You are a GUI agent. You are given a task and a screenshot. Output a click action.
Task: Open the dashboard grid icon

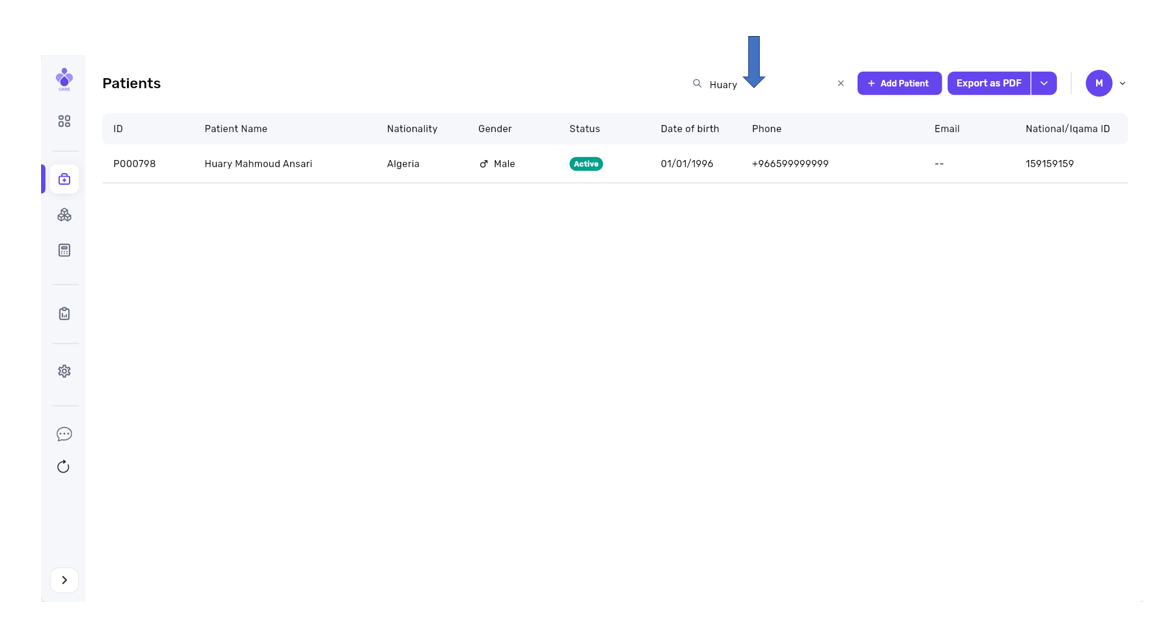pos(64,121)
